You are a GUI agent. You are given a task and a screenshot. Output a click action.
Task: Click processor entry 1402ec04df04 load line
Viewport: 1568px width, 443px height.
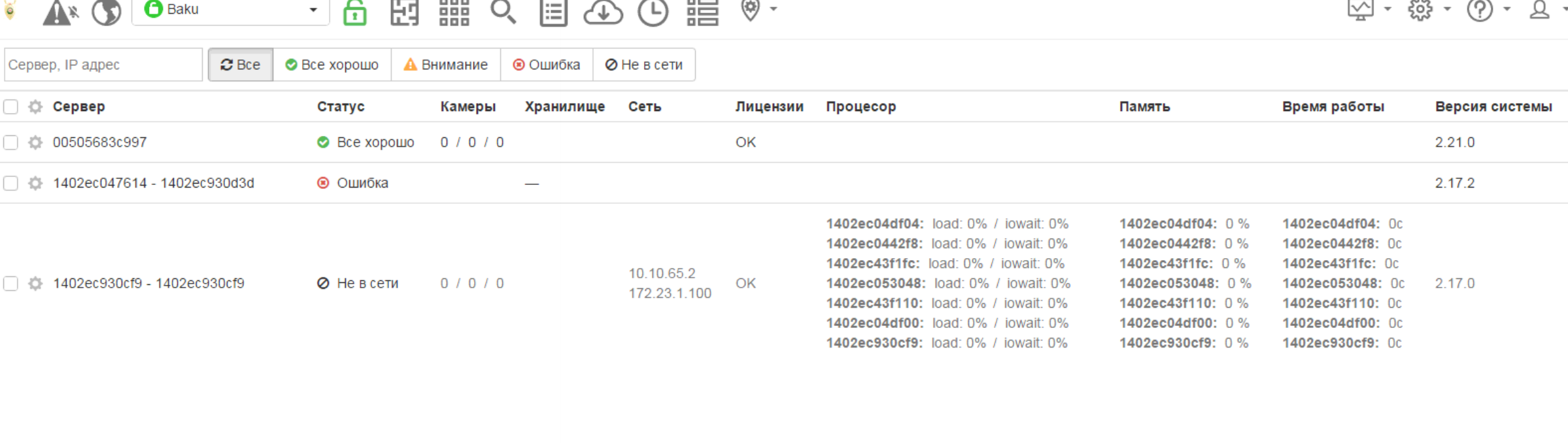click(947, 224)
